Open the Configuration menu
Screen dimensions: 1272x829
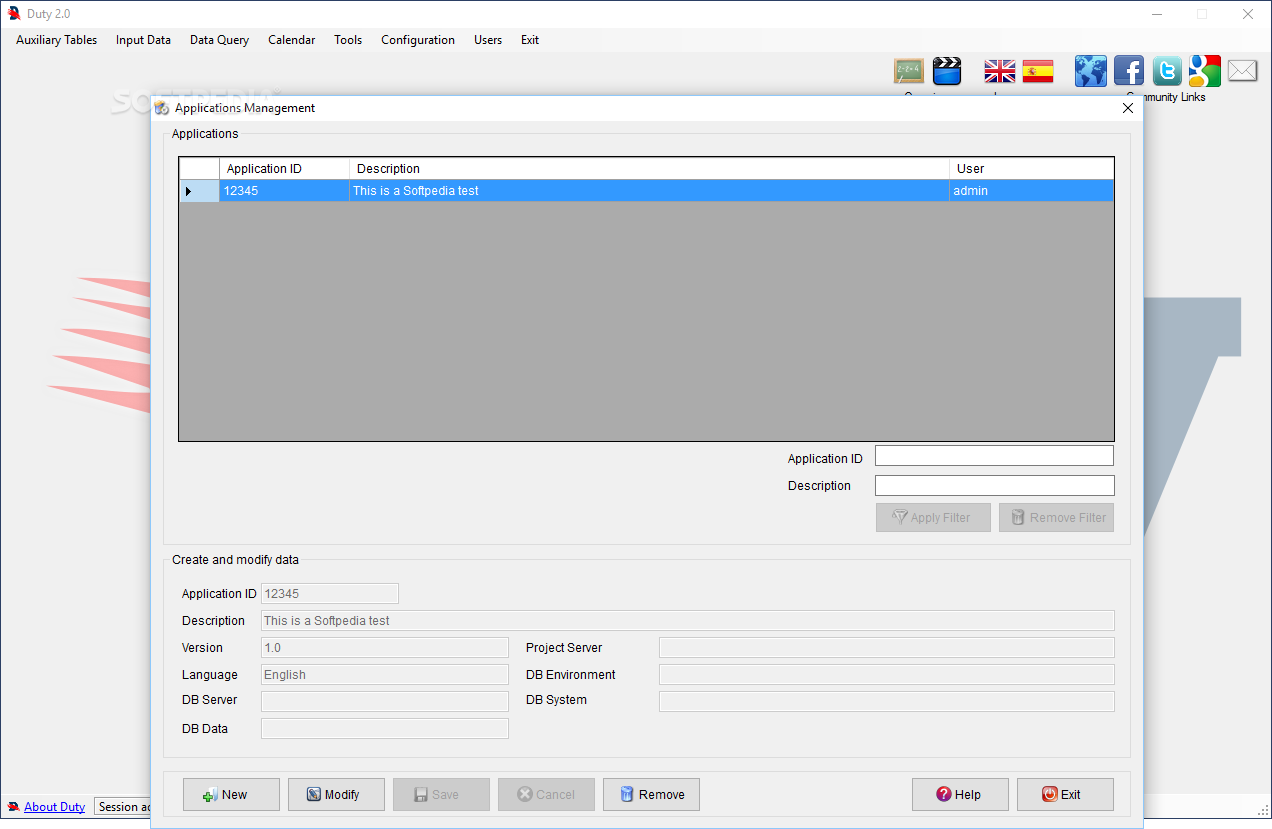pyautogui.click(x=418, y=40)
